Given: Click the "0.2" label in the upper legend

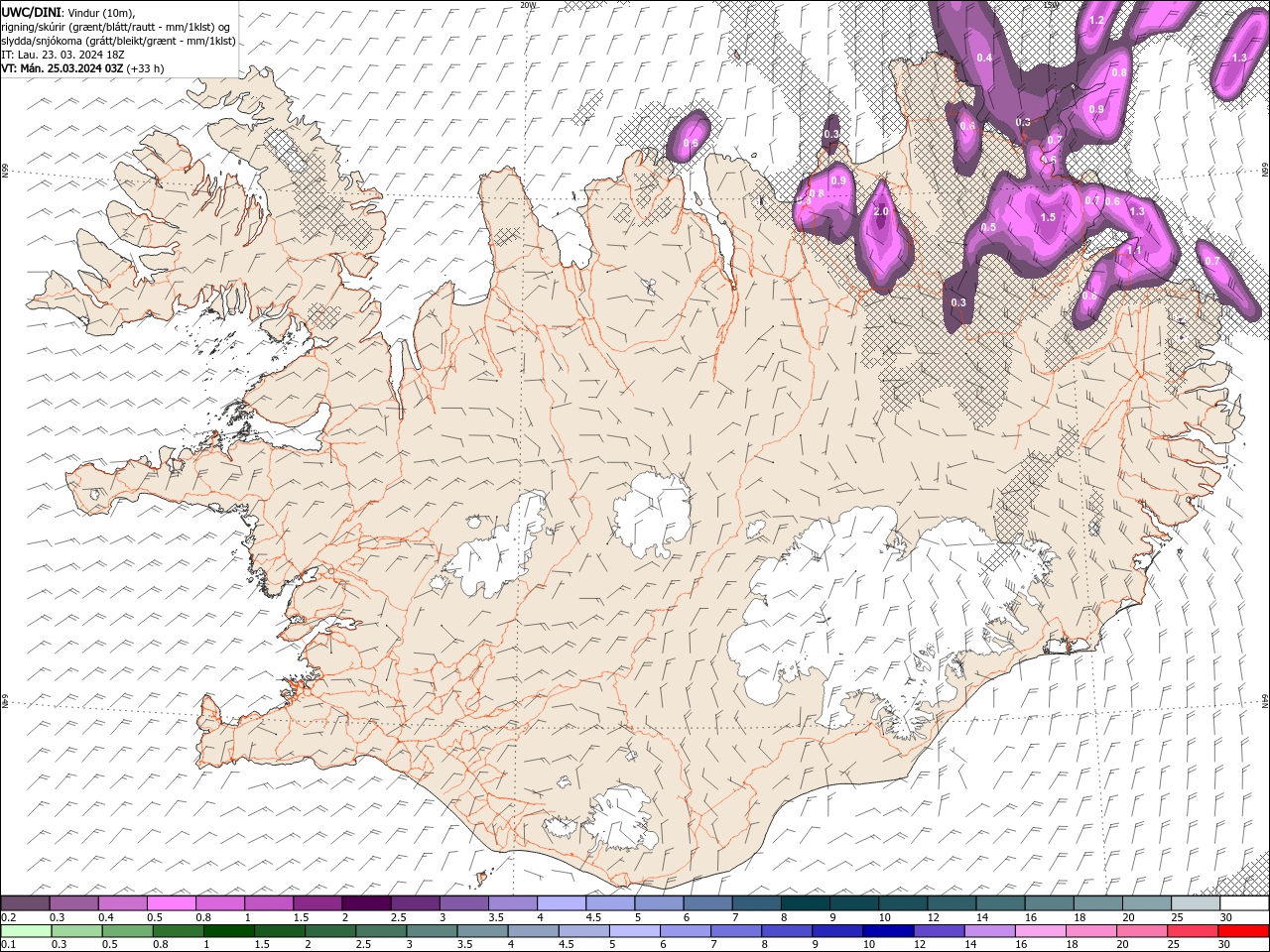Looking at the screenshot, I should coord(8,917).
